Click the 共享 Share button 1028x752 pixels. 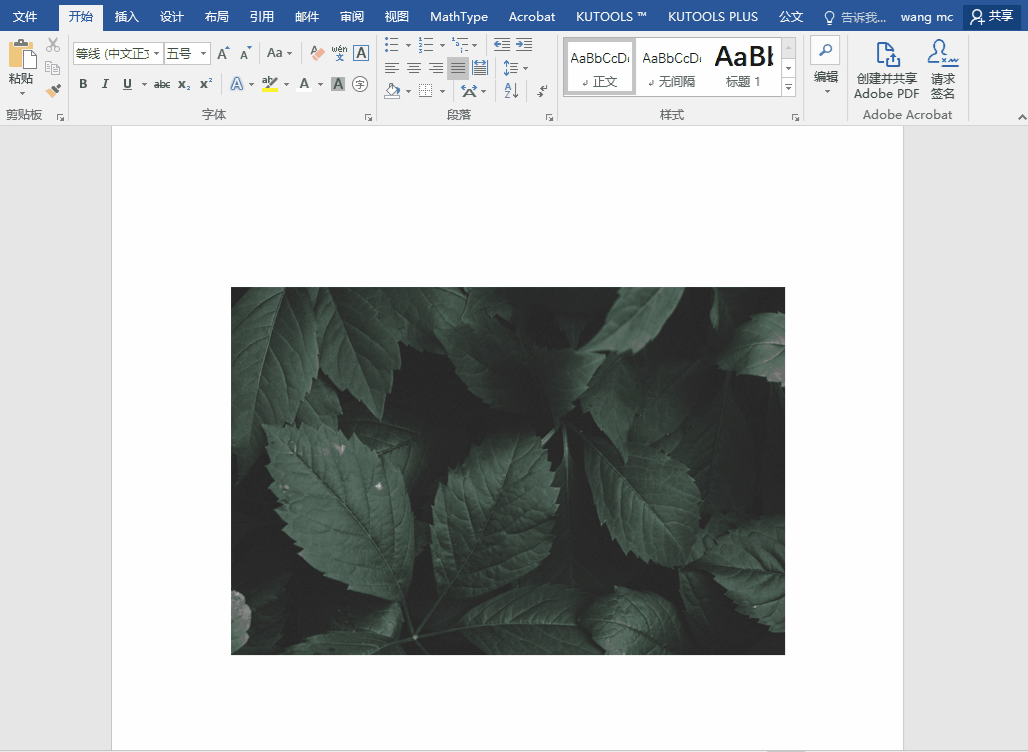pos(991,16)
